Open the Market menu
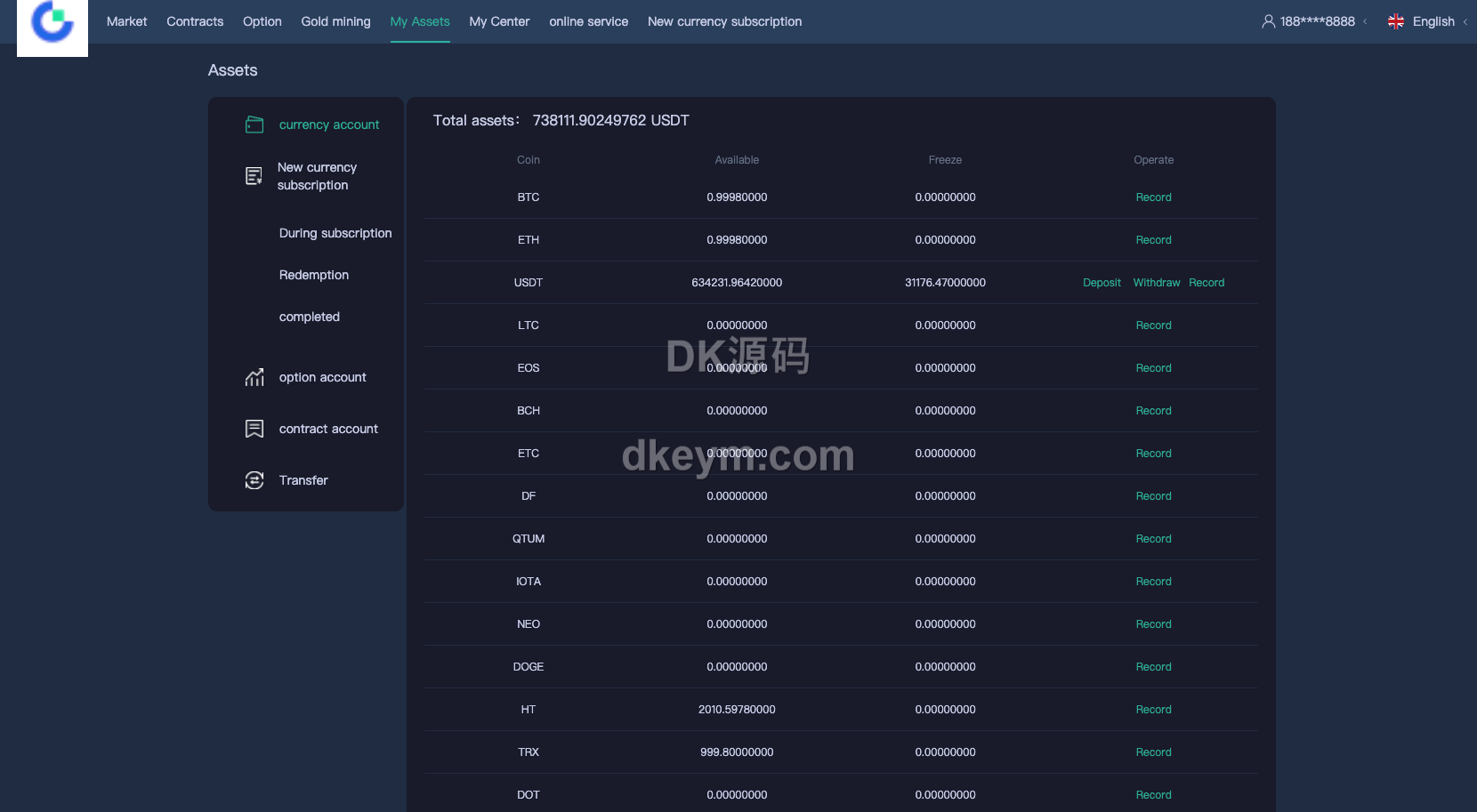Screen dimensions: 1477x812 pyautogui.click(x=126, y=21)
